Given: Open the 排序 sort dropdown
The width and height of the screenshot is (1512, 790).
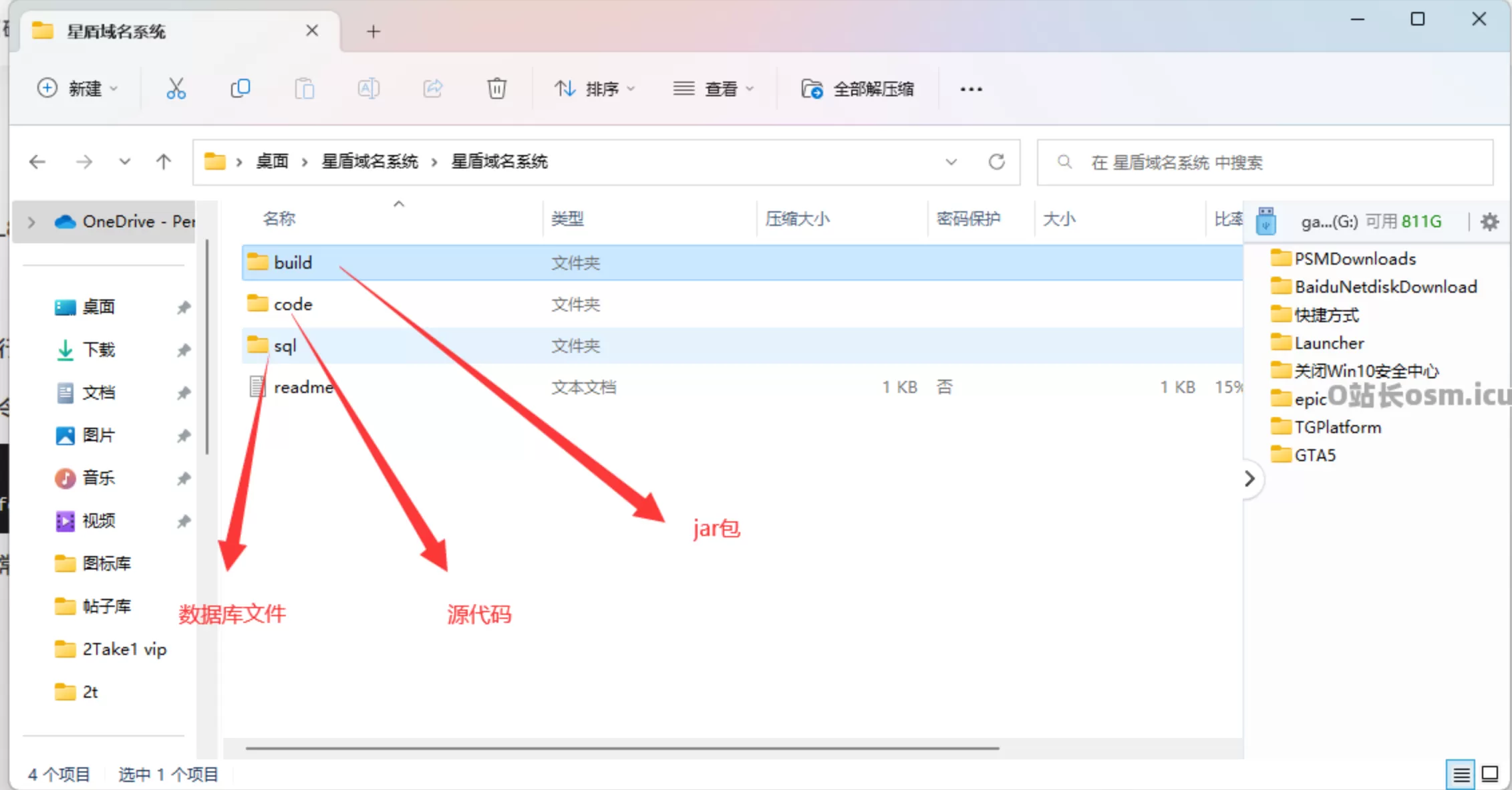Looking at the screenshot, I should click(594, 88).
